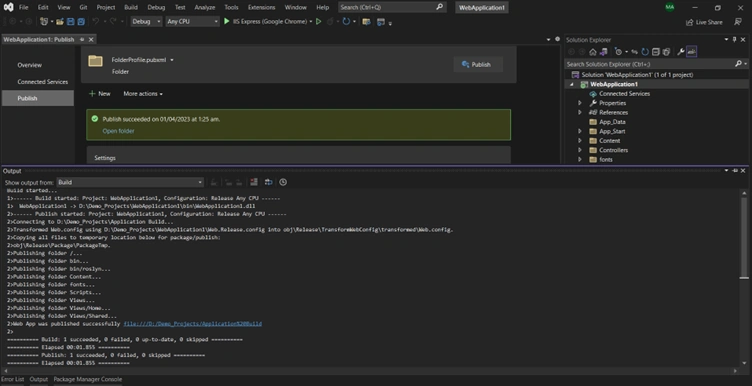
Task: Click the Open File toolbar icon
Action: 60,22
